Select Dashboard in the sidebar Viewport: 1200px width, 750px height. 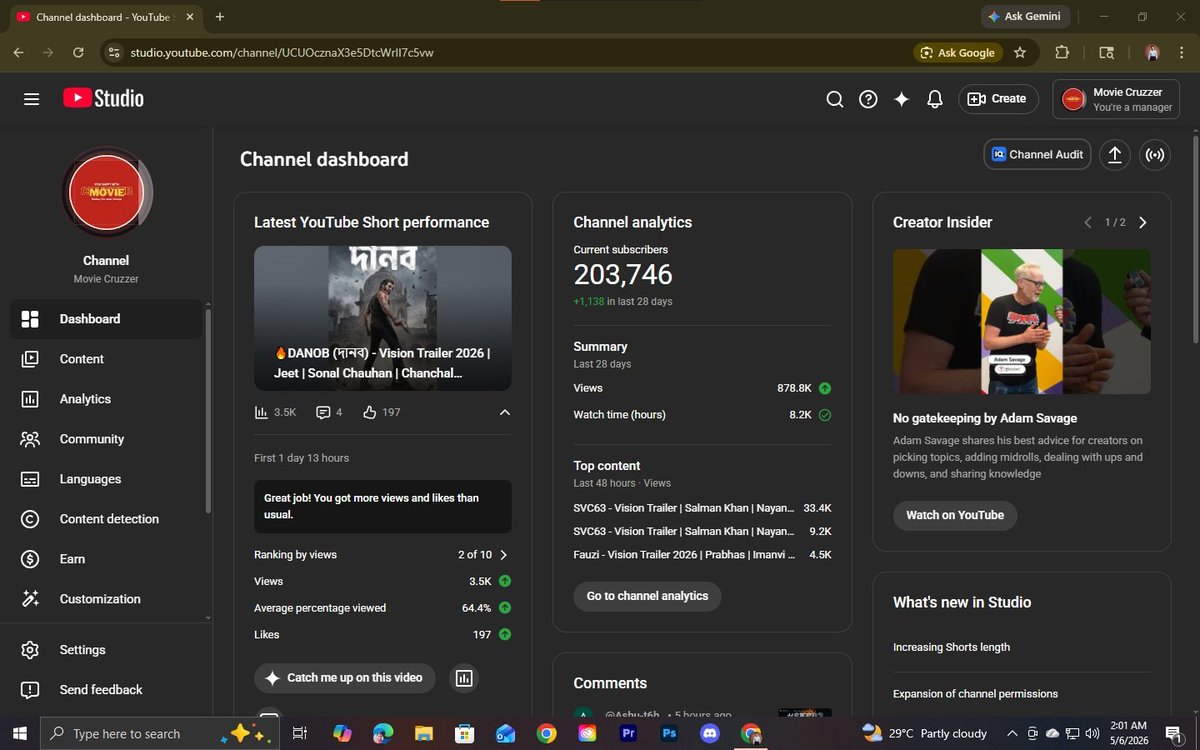[x=106, y=319]
